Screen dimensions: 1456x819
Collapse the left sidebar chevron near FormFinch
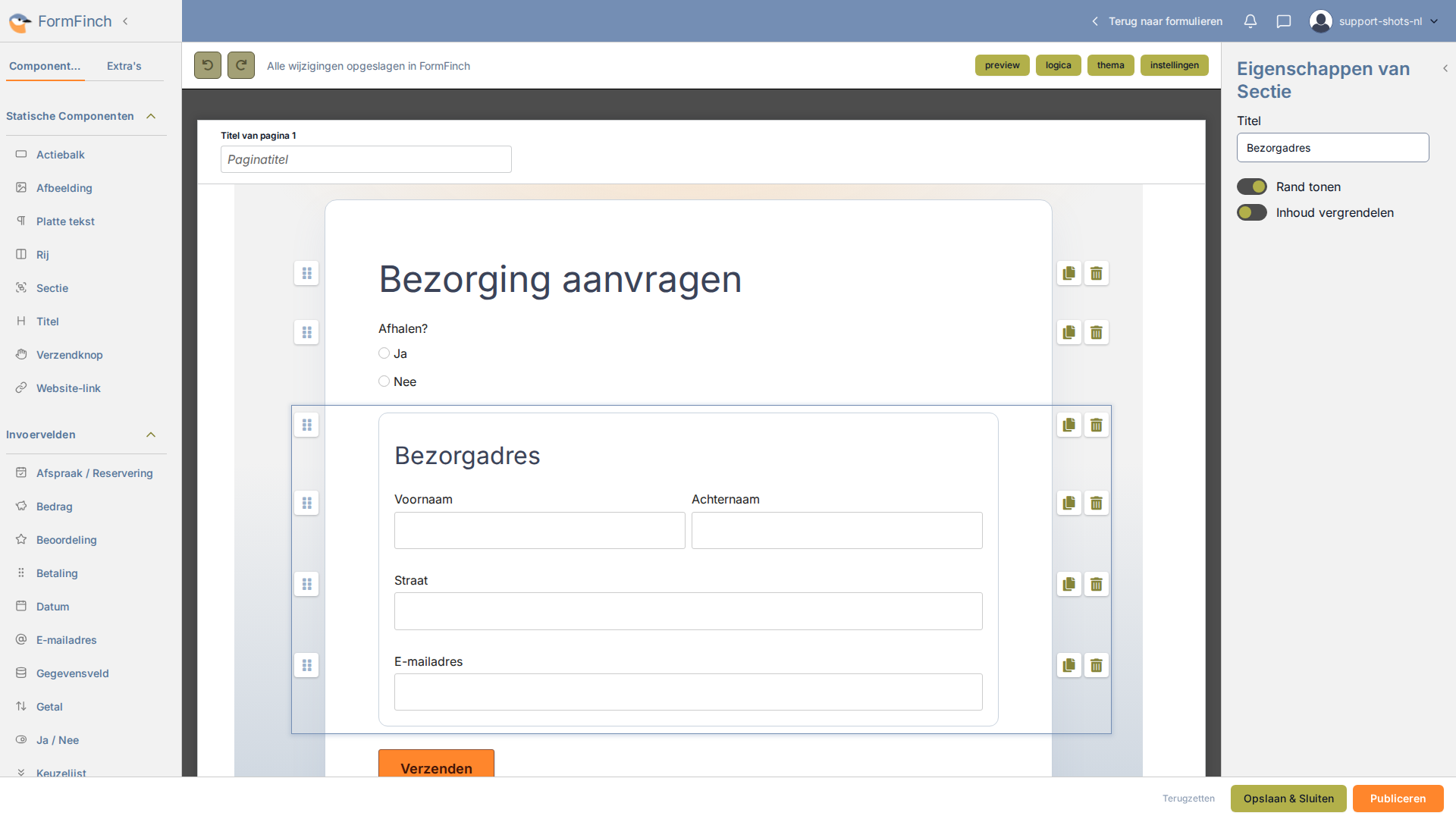(125, 21)
